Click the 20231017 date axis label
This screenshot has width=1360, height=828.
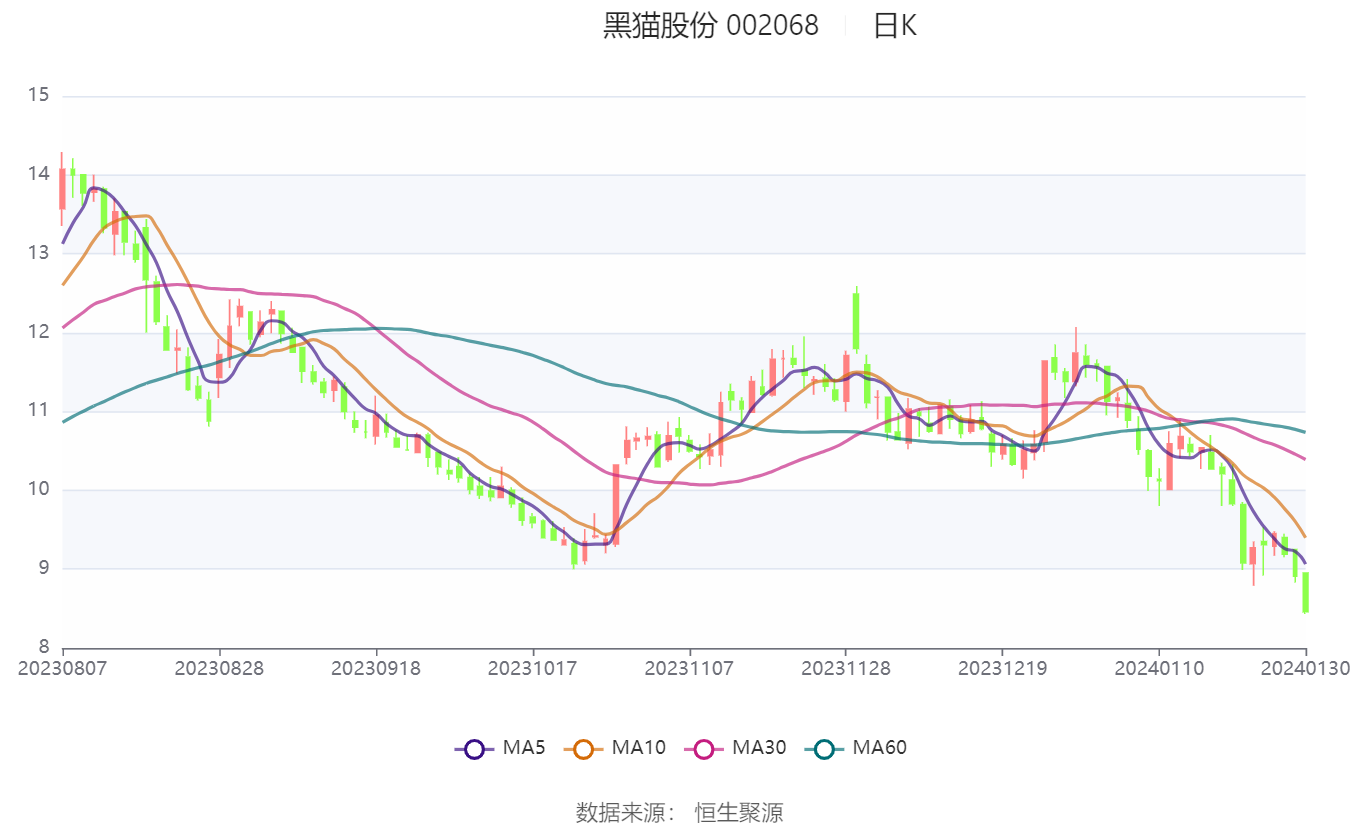533,668
